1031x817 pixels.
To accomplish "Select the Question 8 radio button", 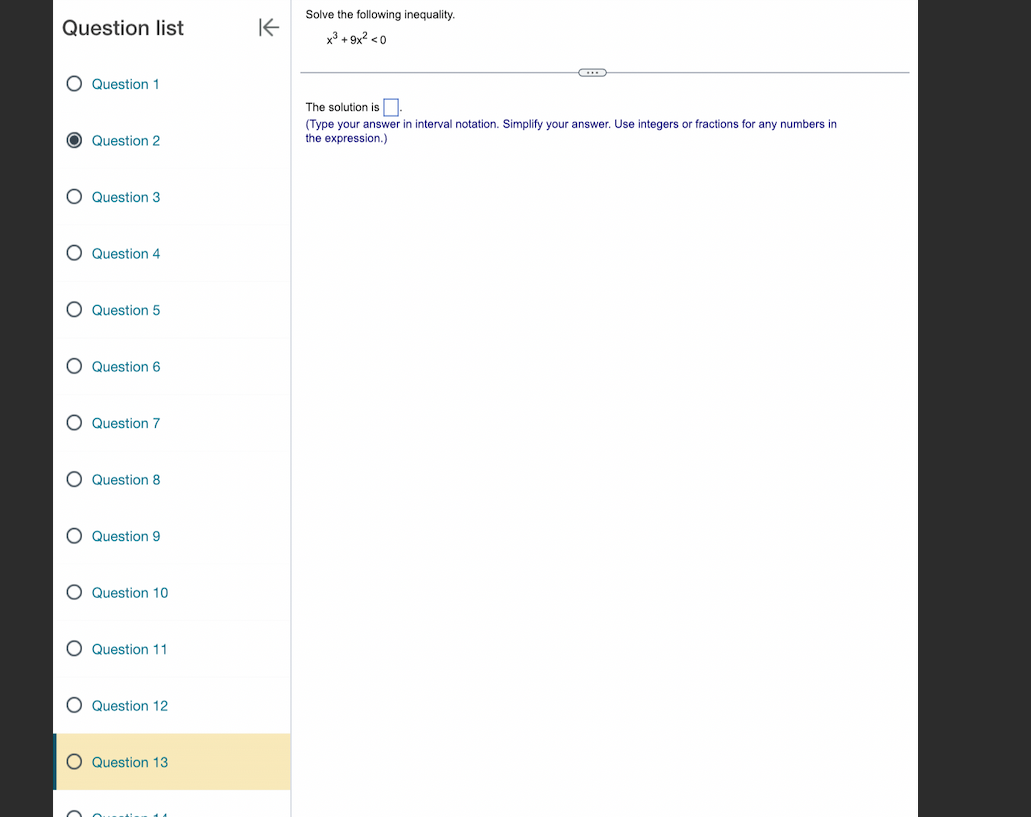I will (x=74, y=479).
